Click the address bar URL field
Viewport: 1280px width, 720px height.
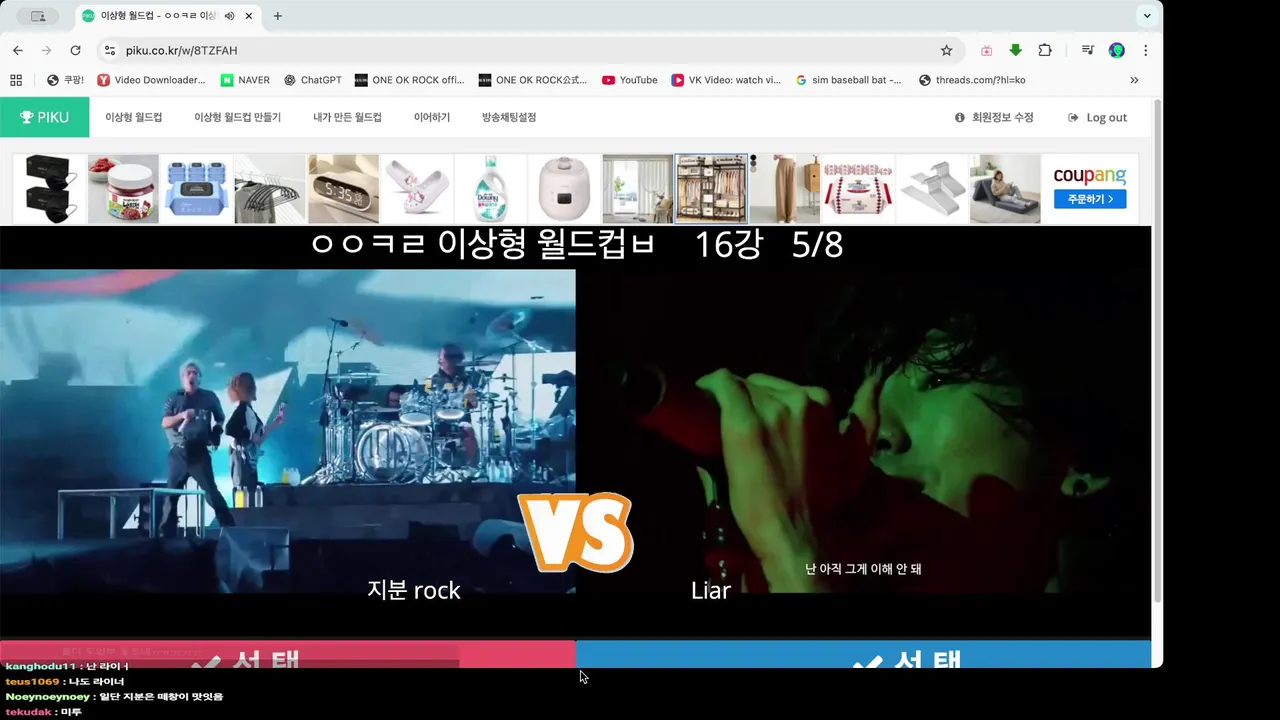tap(530, 50)
